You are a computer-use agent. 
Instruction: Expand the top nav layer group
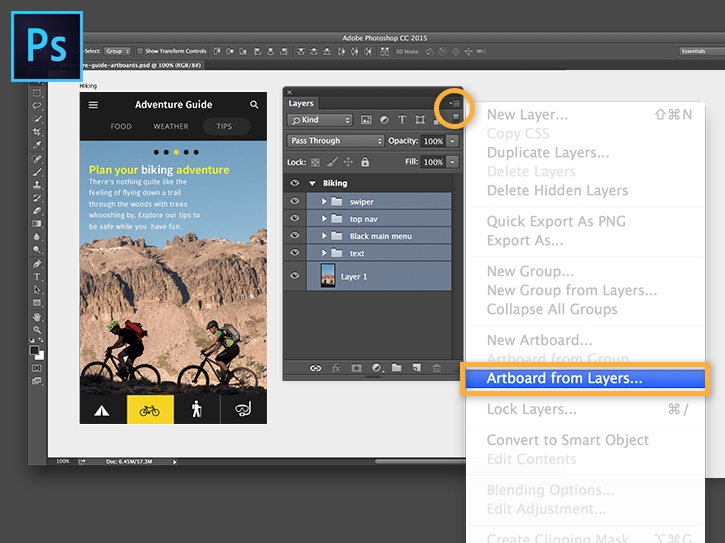coord(324,219)
